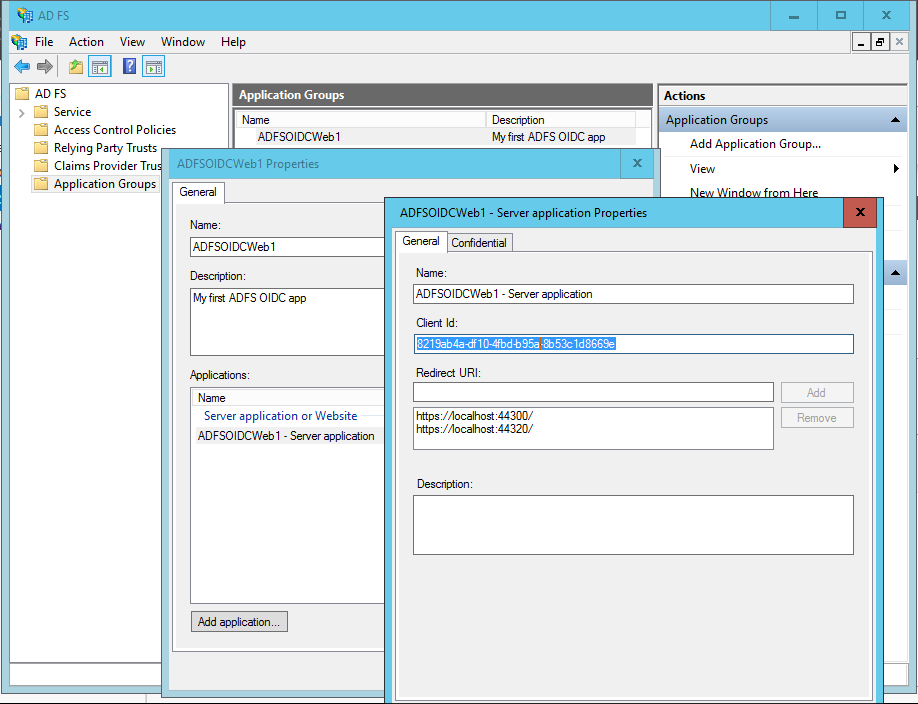Select https://localhost:44320/ in the redirect list
Screen dimensions: 918x704
click(x=474, y=429)
